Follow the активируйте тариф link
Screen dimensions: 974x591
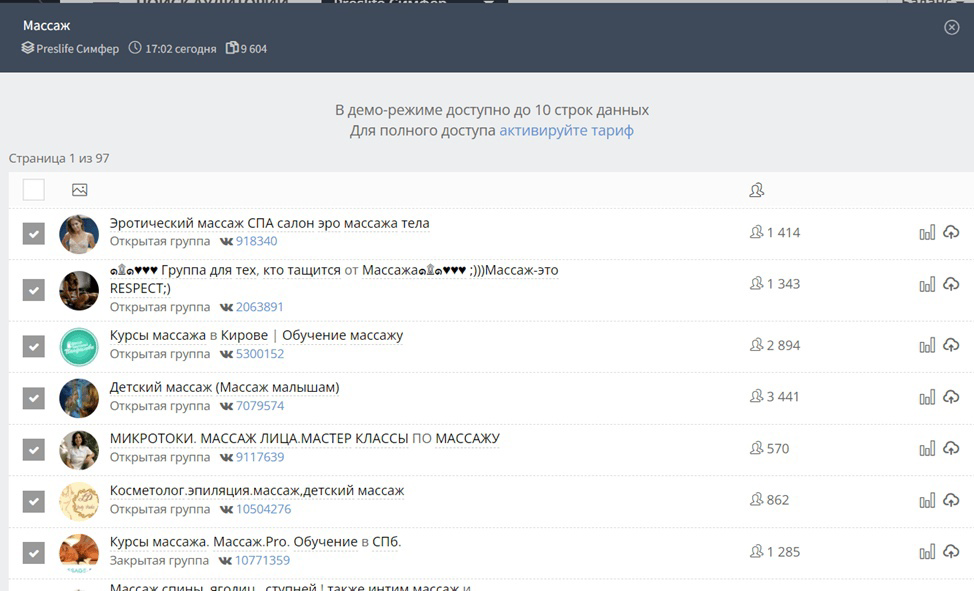click(x=567, y=131)
